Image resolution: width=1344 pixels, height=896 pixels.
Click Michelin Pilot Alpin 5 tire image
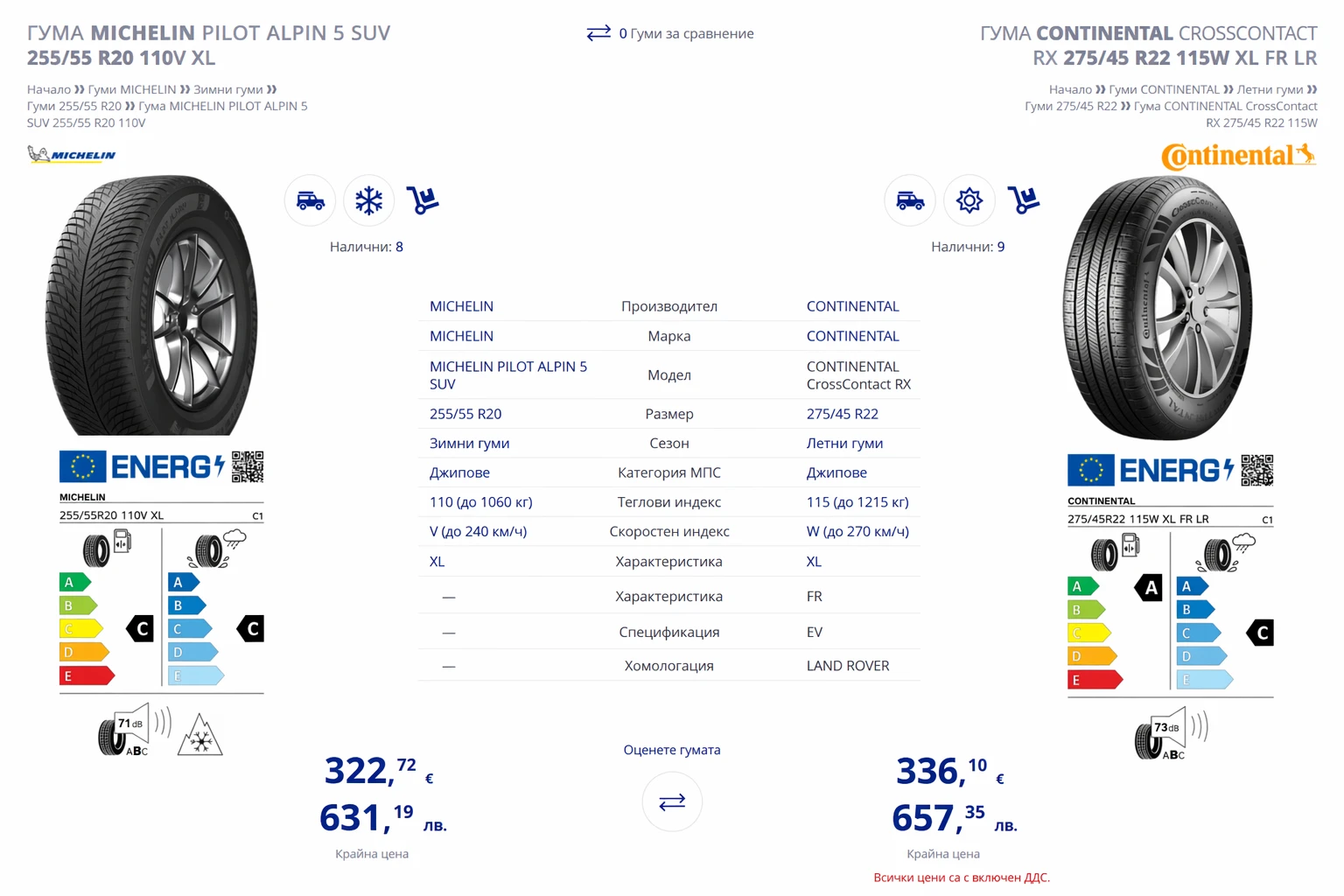coord(153,304)
